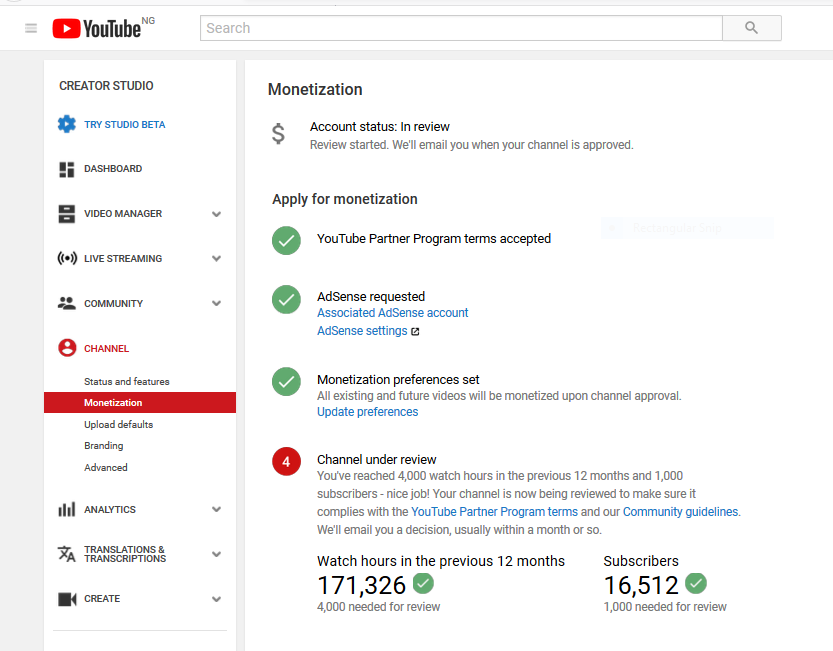The width and height of the screenshot is (833, 651).
Task: Click the dollar sign account status icon
Action: [278, 134]
